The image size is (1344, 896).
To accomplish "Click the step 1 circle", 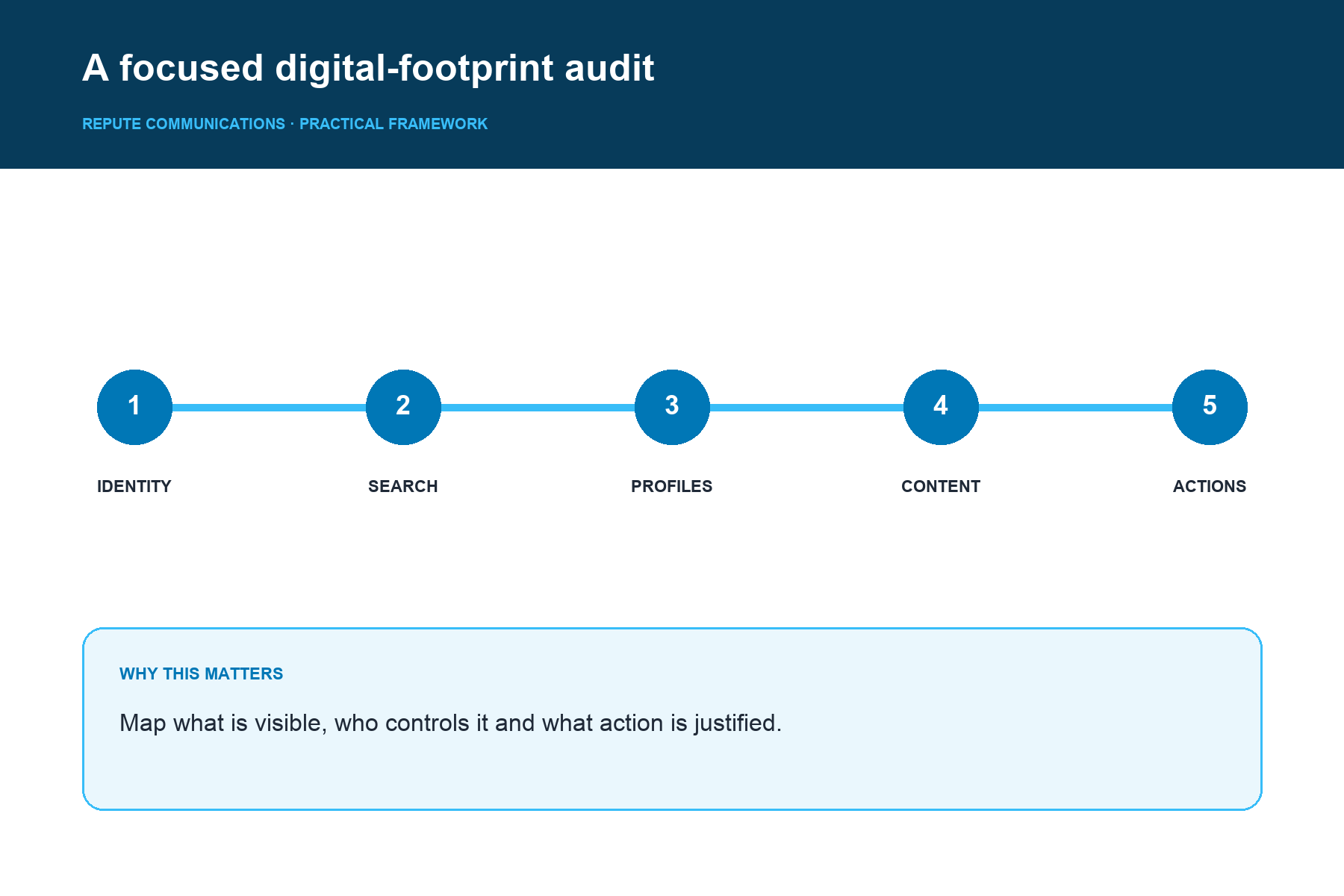I will tap(134, 407).
